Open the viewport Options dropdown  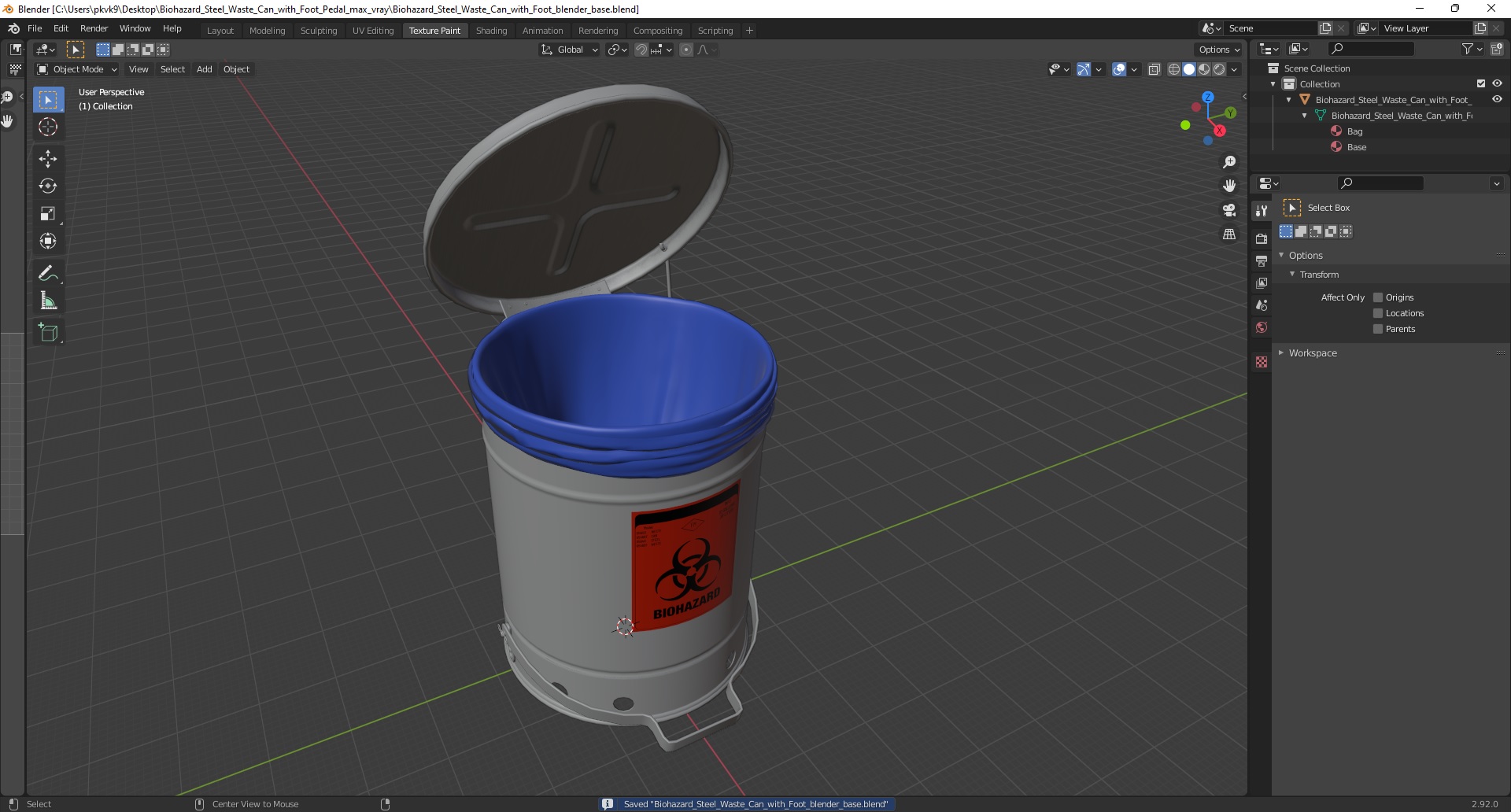pyautogui.click(x=1219, y=50)
